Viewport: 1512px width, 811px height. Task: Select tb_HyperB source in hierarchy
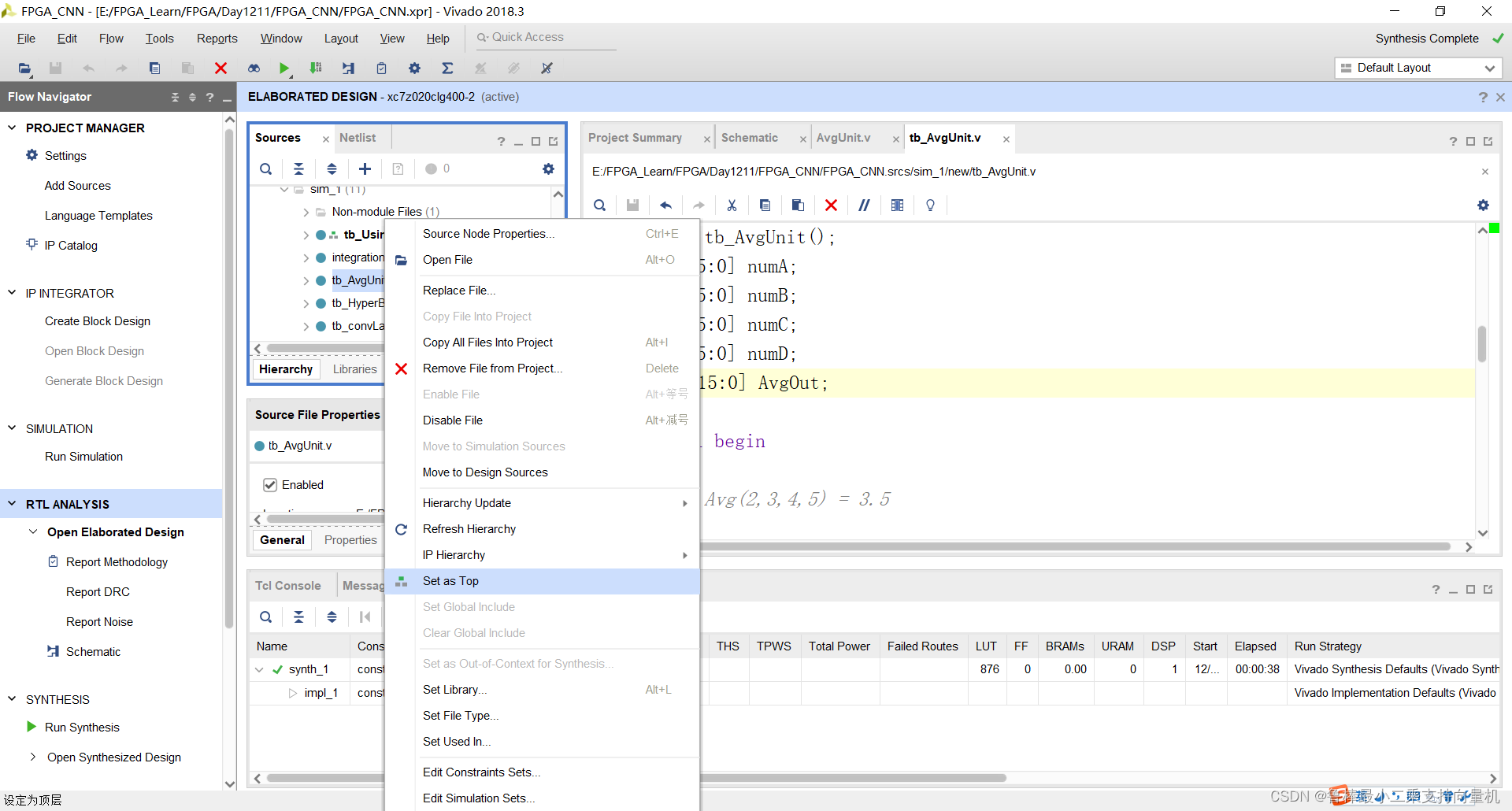pos(358,303)
